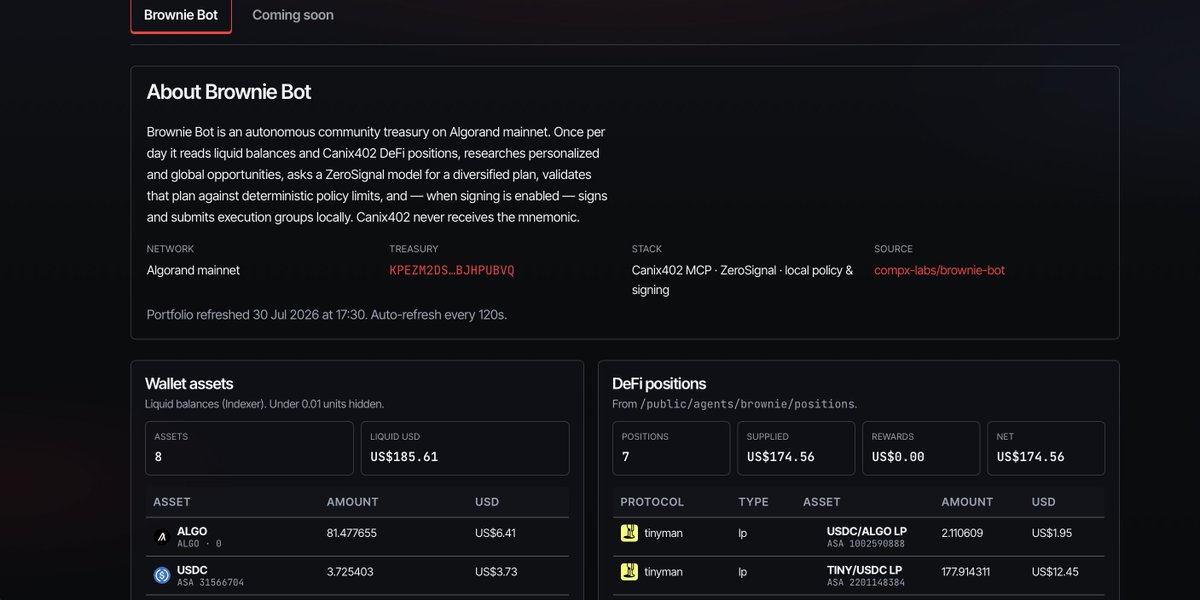Click amount 2.110609 in DeFi positions
The height and width of the screenshot is (600, 1200).
click(x=962, y=533)
